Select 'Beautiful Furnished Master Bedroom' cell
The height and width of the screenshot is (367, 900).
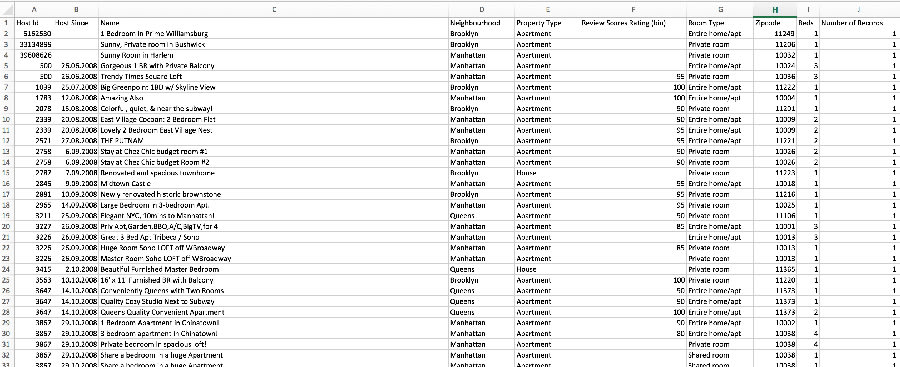pos(274,269)
